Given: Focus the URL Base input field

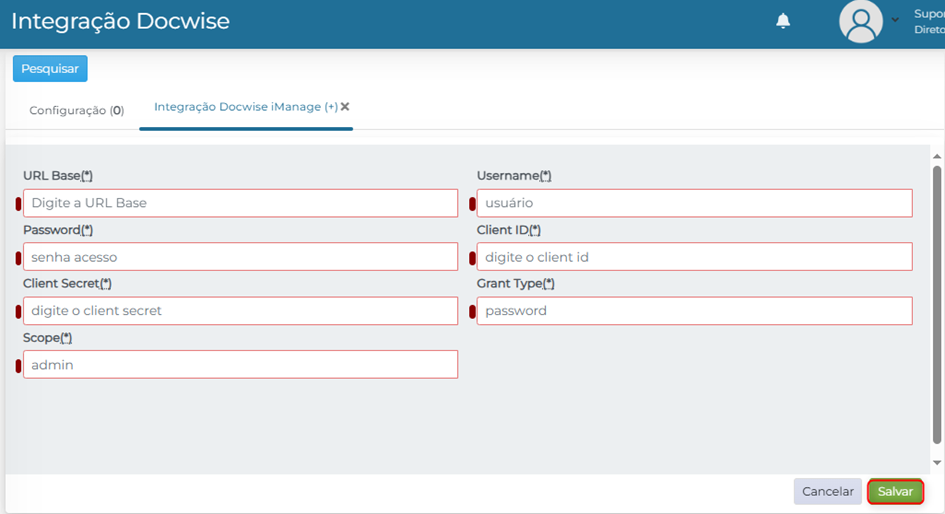Looking at the screenshot, I should click(x=240, y=203).
